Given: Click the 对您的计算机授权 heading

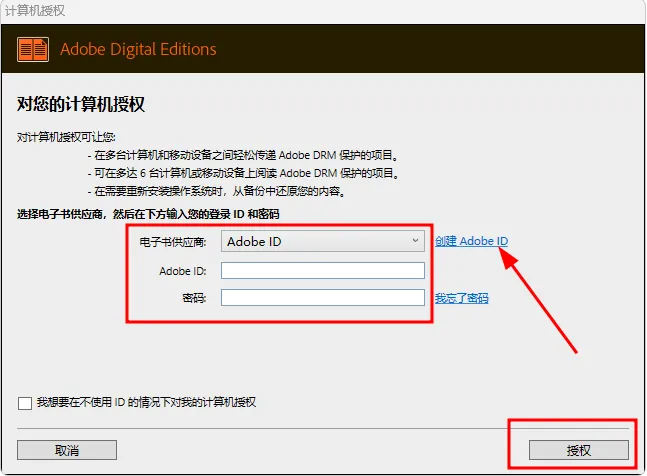Looking at the screenshot, I should point(81,104).
